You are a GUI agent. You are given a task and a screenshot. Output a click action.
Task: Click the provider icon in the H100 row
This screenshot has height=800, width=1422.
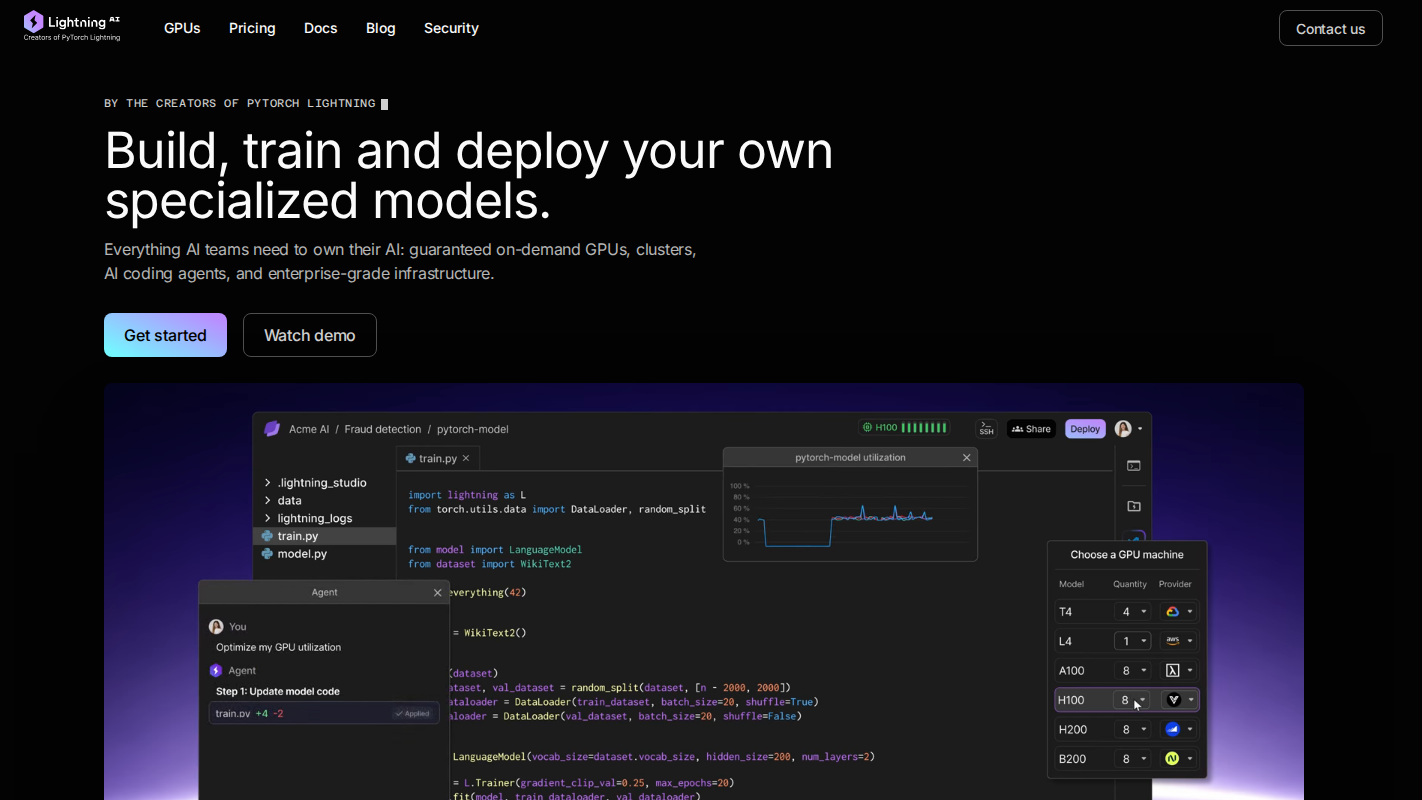tap(1173, 700)
